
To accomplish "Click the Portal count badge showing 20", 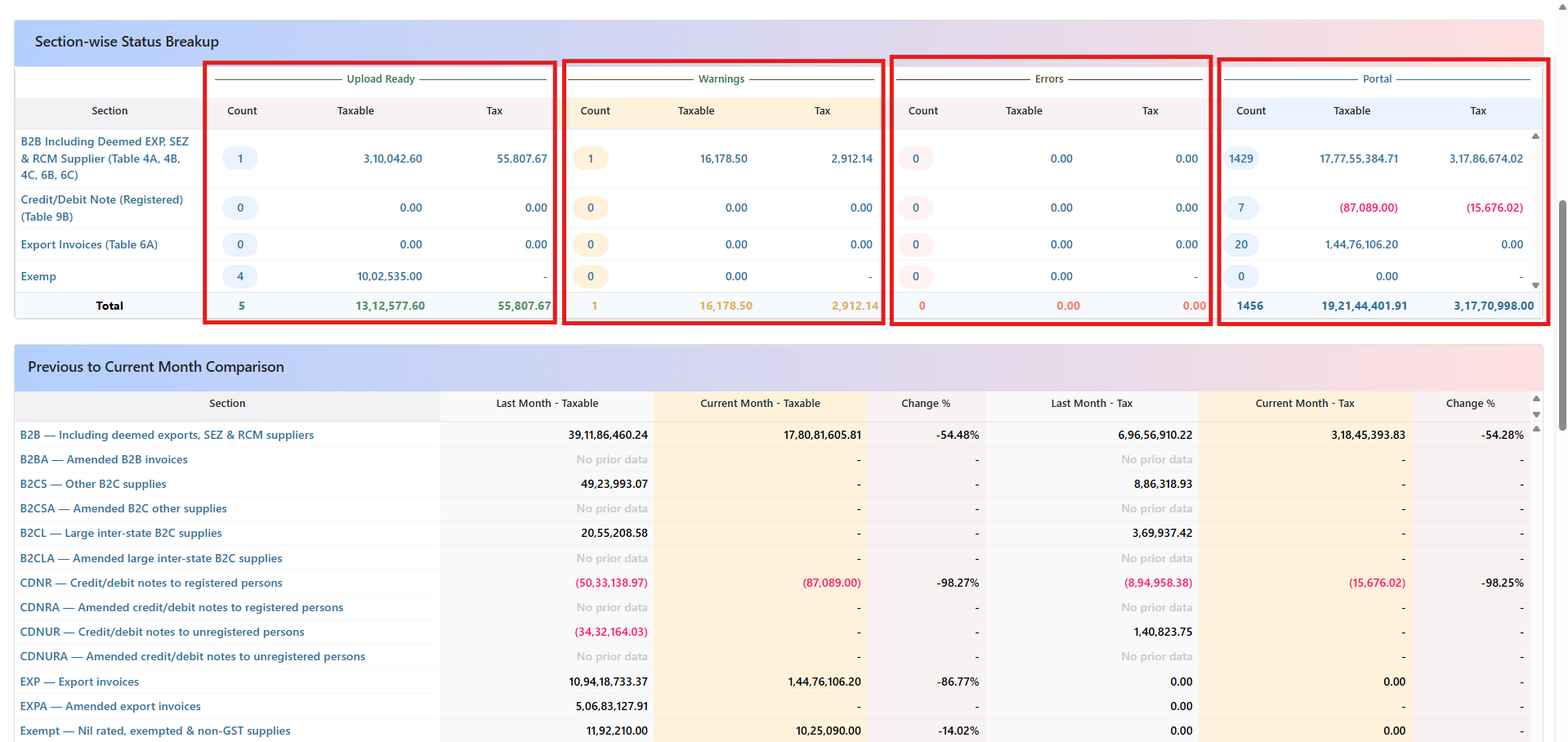I will 1240,244.
